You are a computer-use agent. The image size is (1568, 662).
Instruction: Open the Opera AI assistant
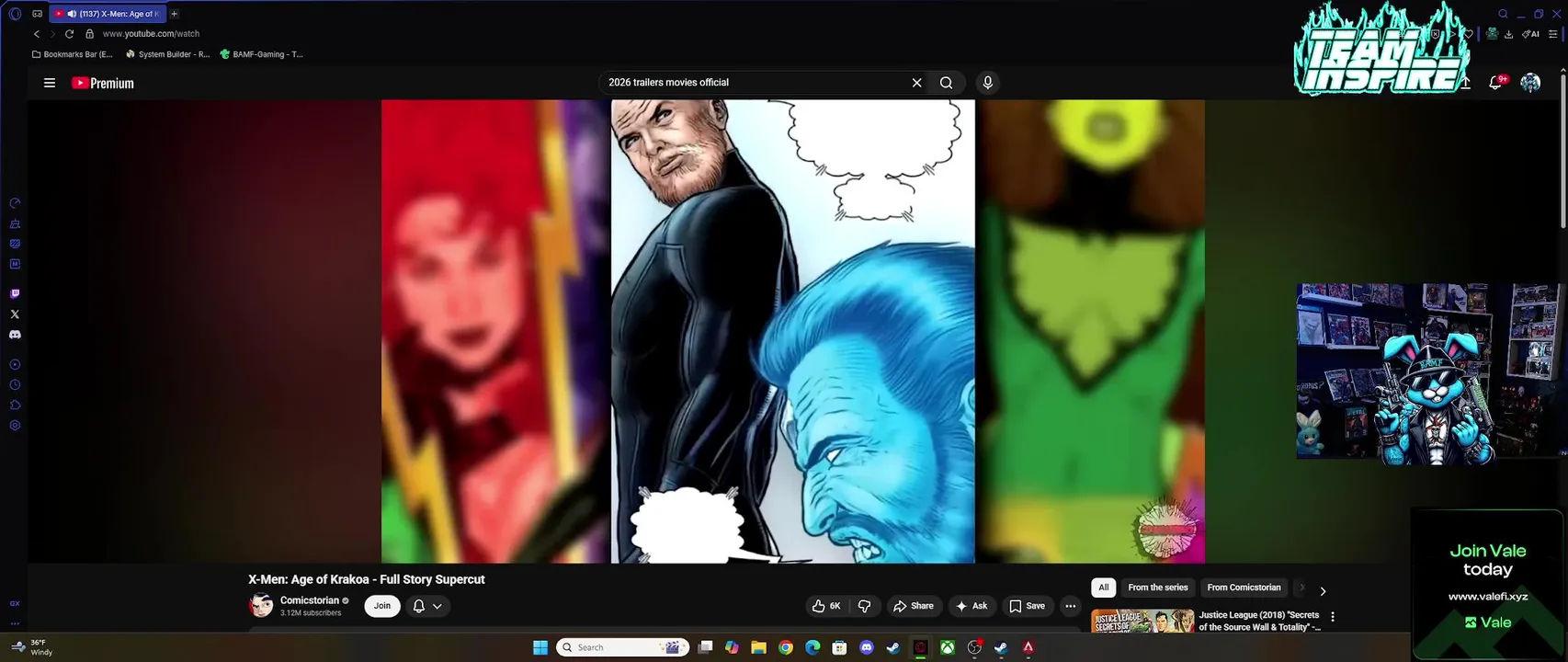point(1530,34)
